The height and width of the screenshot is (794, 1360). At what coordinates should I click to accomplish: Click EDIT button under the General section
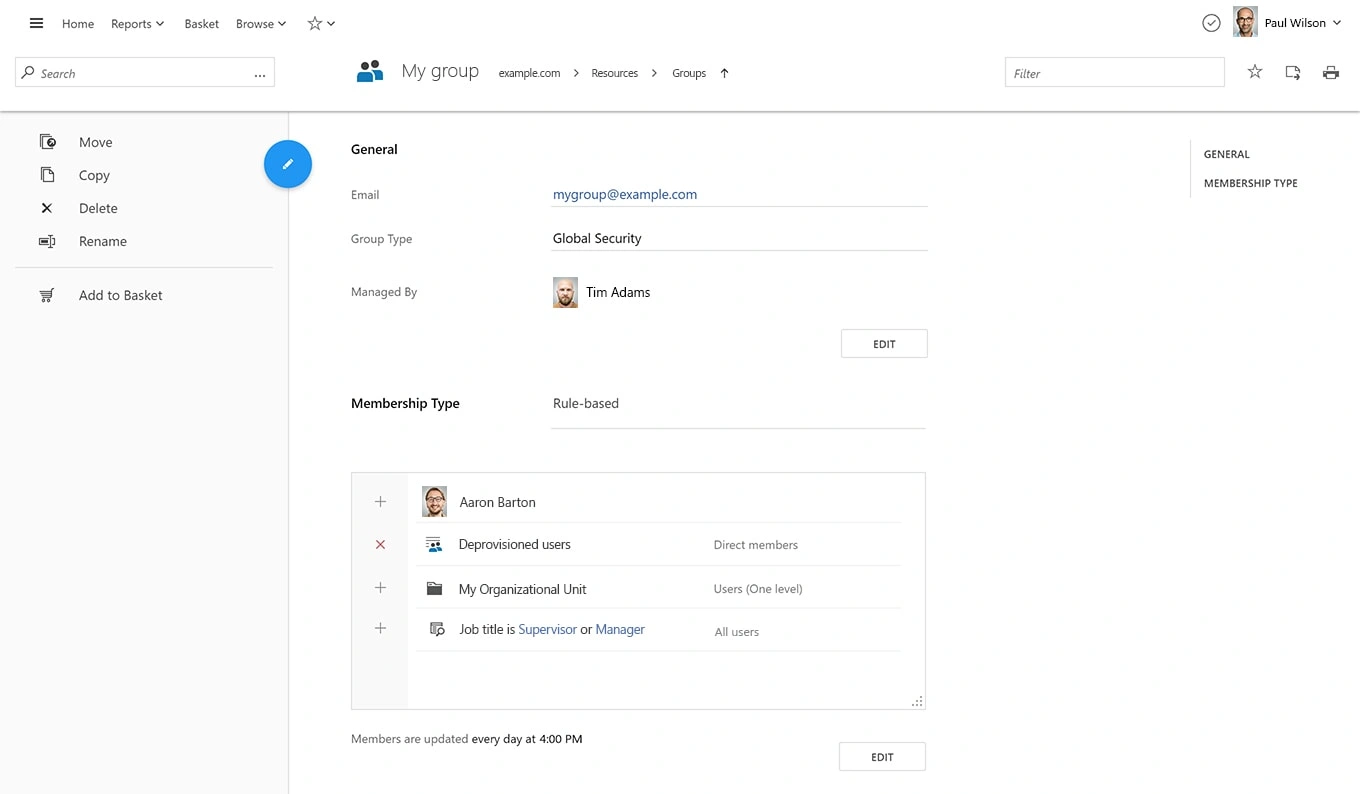pyautogui.click(x=884, y=344)
